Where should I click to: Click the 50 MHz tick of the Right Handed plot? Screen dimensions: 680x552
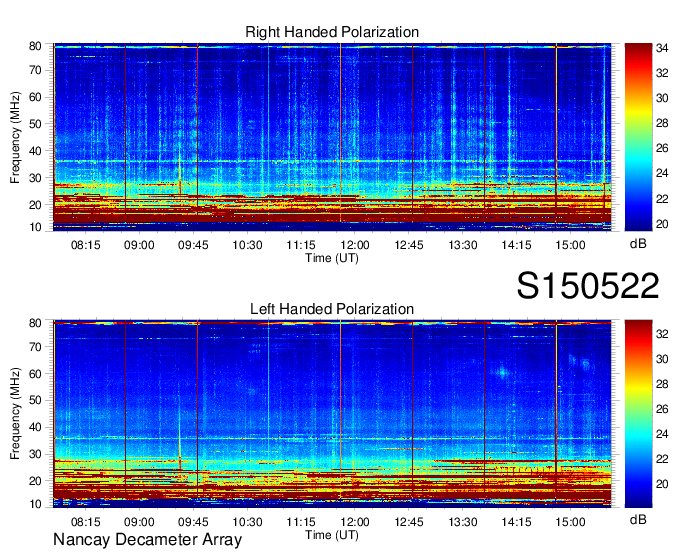[x=35, y=124]
